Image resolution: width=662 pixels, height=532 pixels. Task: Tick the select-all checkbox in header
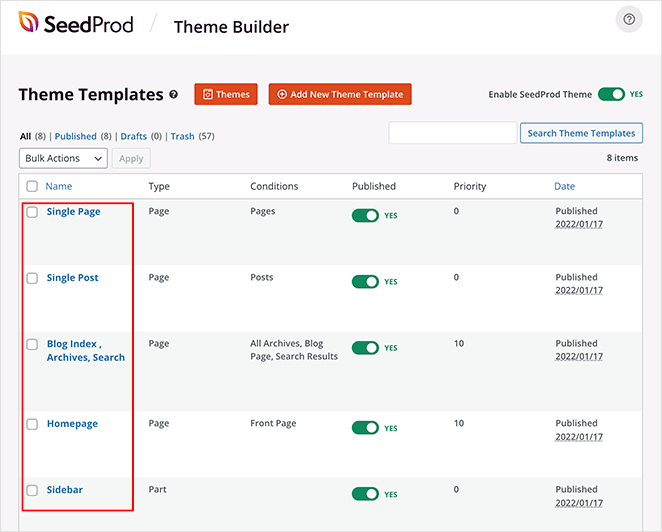pos(32,186)
